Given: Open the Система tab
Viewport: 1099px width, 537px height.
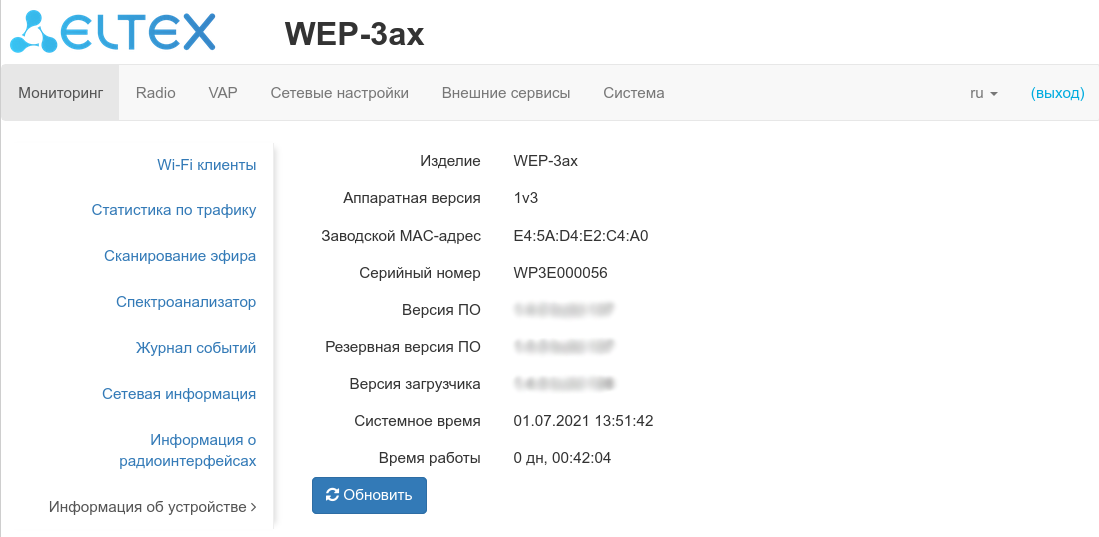Looking at the screenshot, I should 634,93.
